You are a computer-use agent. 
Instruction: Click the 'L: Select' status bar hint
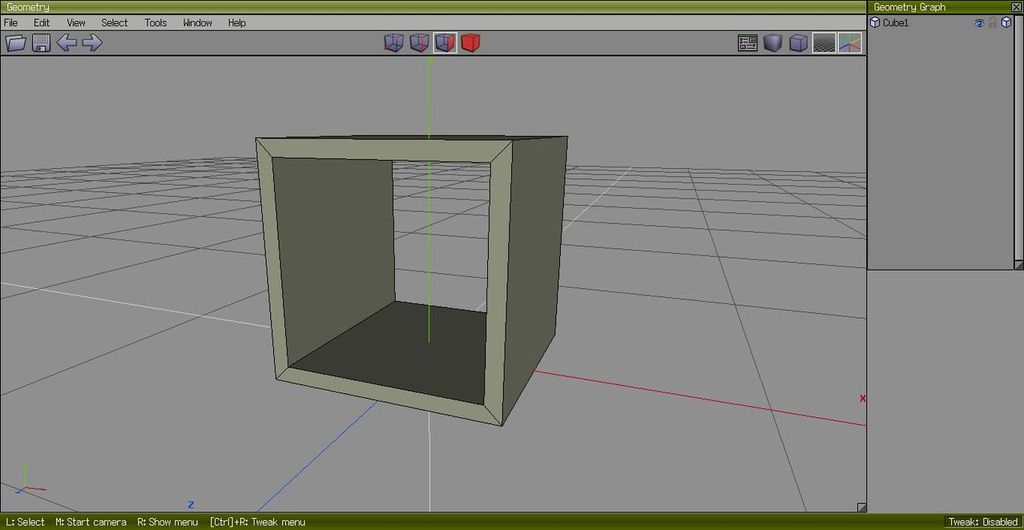(x=24, y=522)
